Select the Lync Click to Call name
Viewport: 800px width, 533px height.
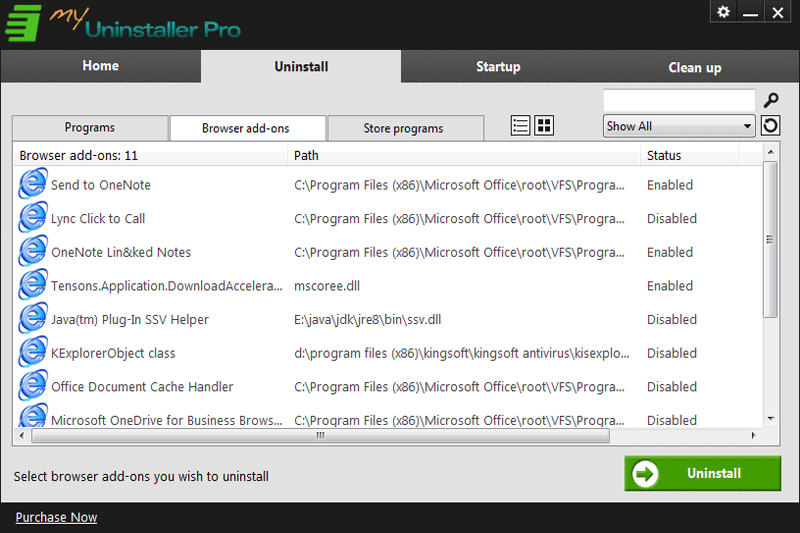click(98, 218)
